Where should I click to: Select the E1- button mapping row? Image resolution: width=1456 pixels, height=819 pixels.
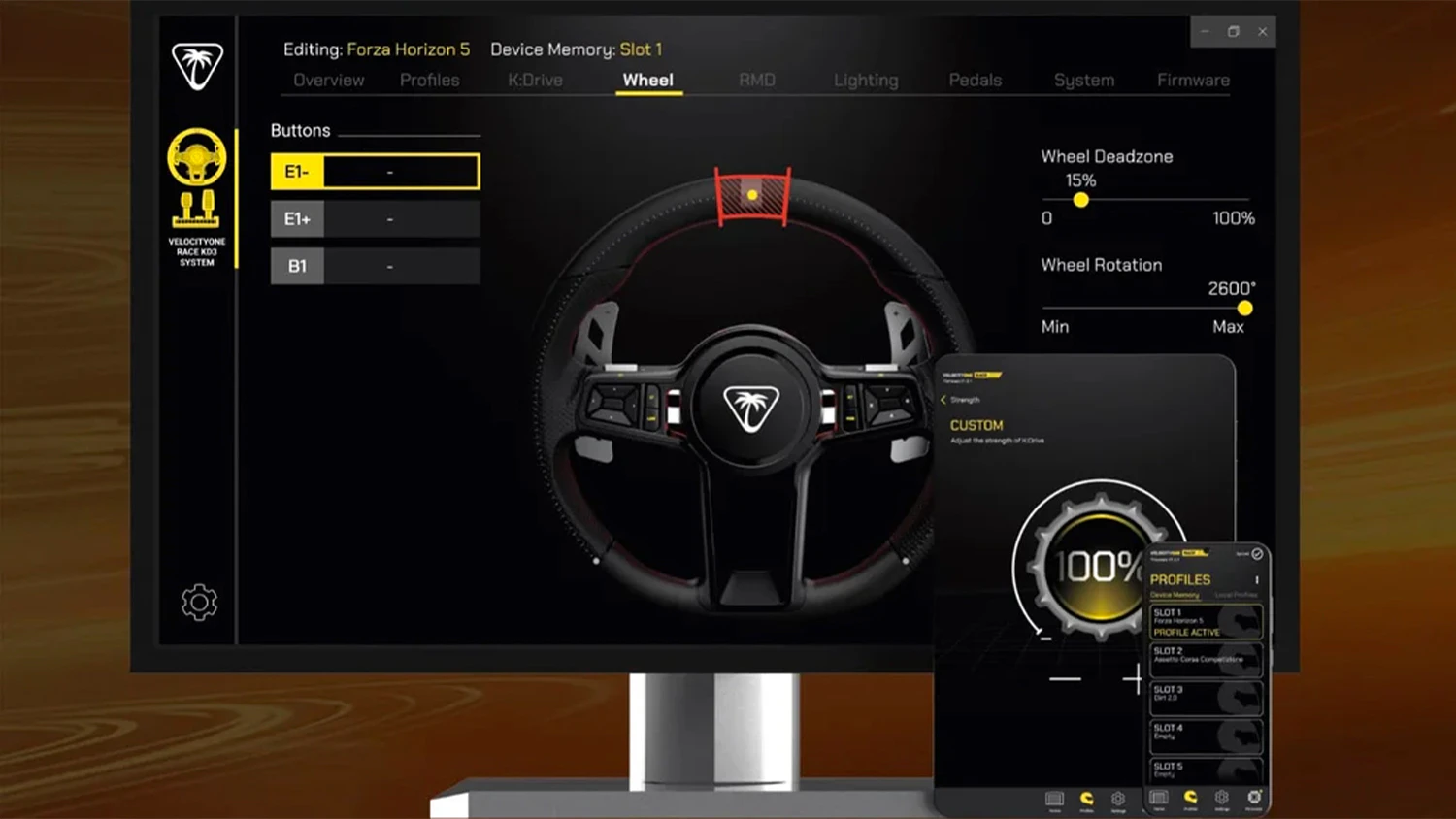[x=375, y=172]
